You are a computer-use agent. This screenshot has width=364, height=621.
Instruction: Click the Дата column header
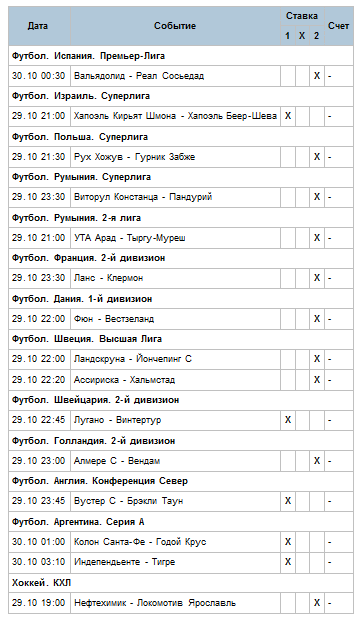coord(39,26)
